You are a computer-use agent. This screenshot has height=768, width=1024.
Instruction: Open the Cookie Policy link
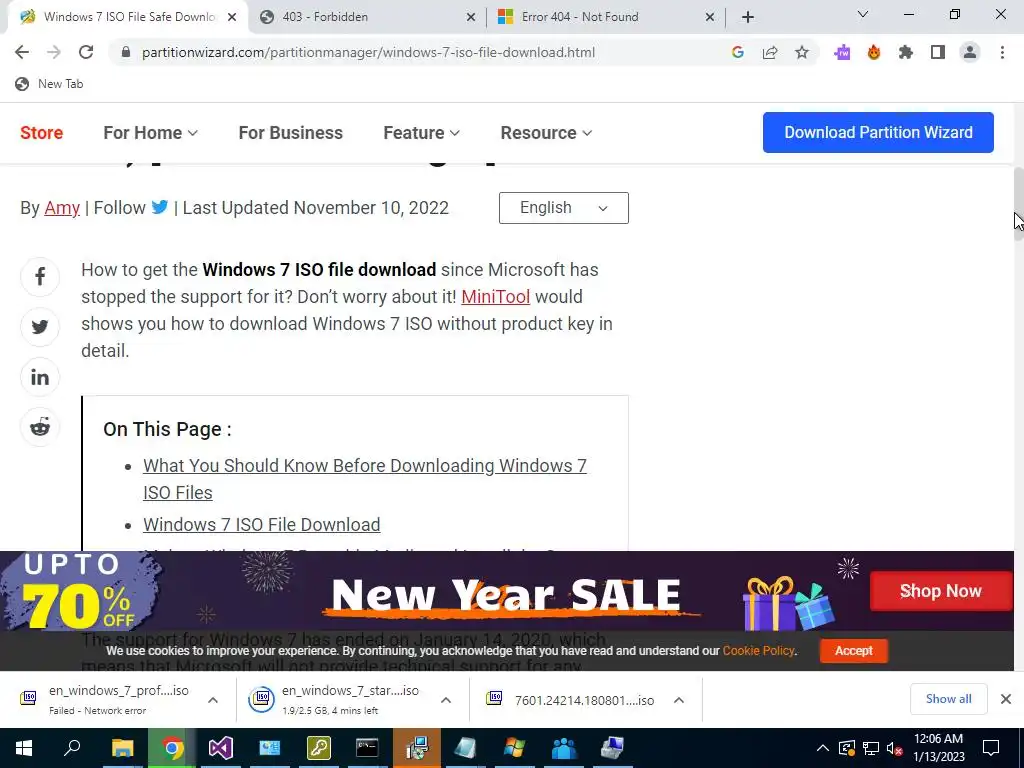pyautogui.click(x=758, y=650)
